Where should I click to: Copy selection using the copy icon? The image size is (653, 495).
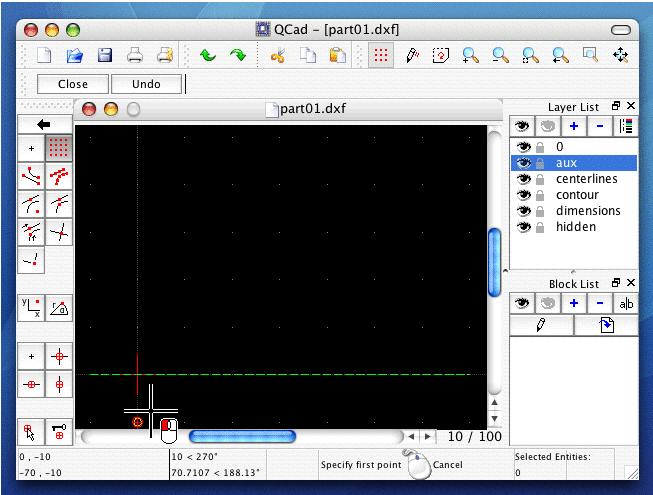tap(308, 55)
